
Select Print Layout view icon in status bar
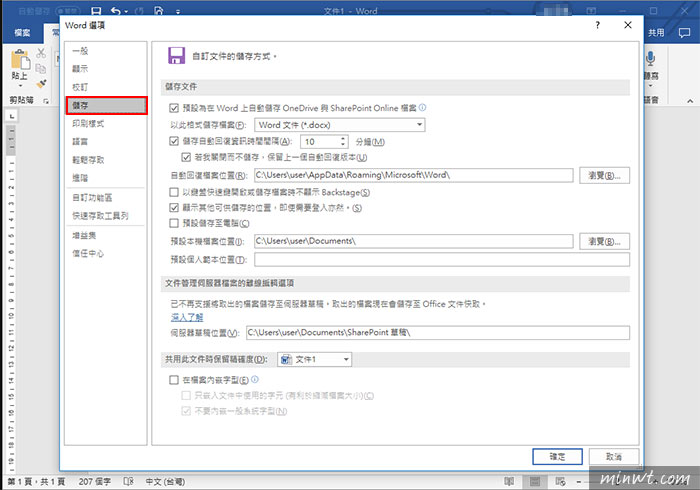[x=534, y=482]
